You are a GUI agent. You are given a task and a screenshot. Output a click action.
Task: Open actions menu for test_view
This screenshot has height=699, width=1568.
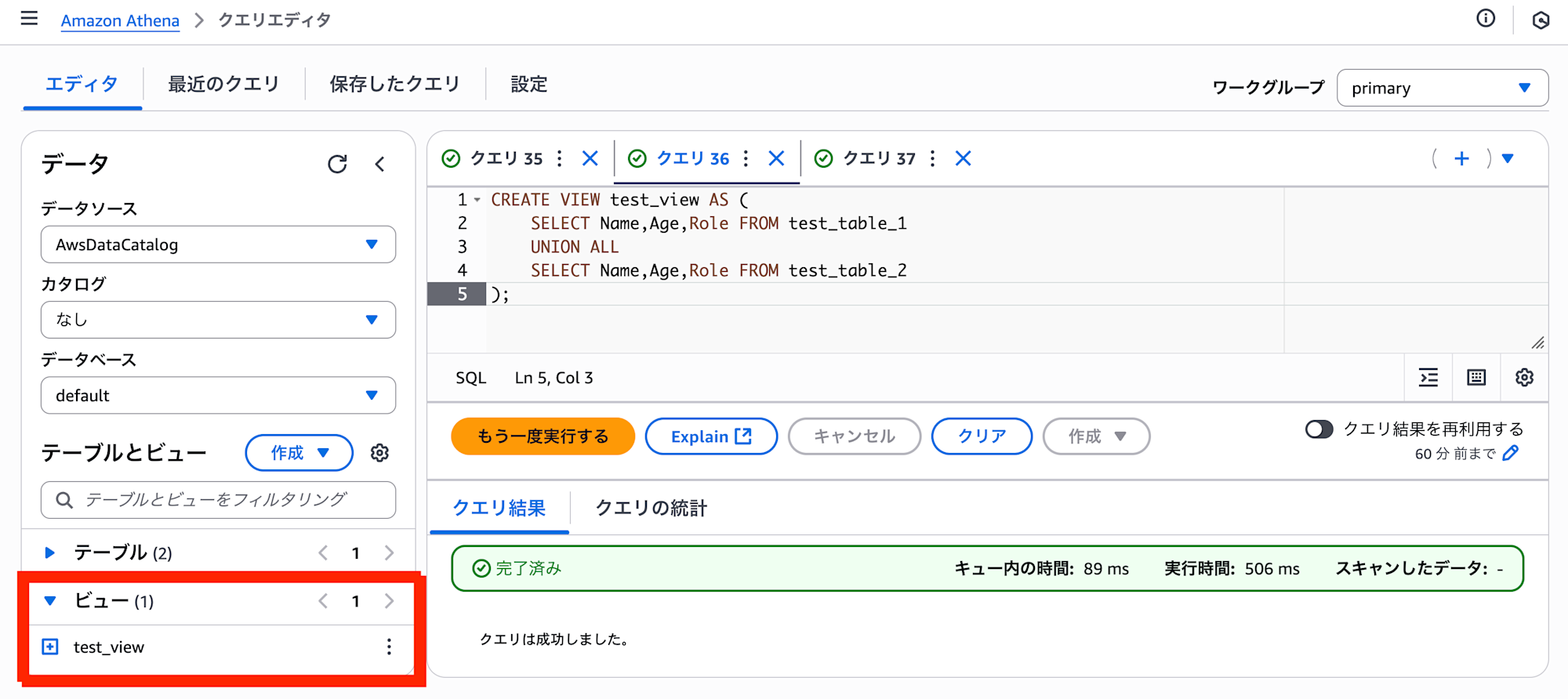point(389,646)
